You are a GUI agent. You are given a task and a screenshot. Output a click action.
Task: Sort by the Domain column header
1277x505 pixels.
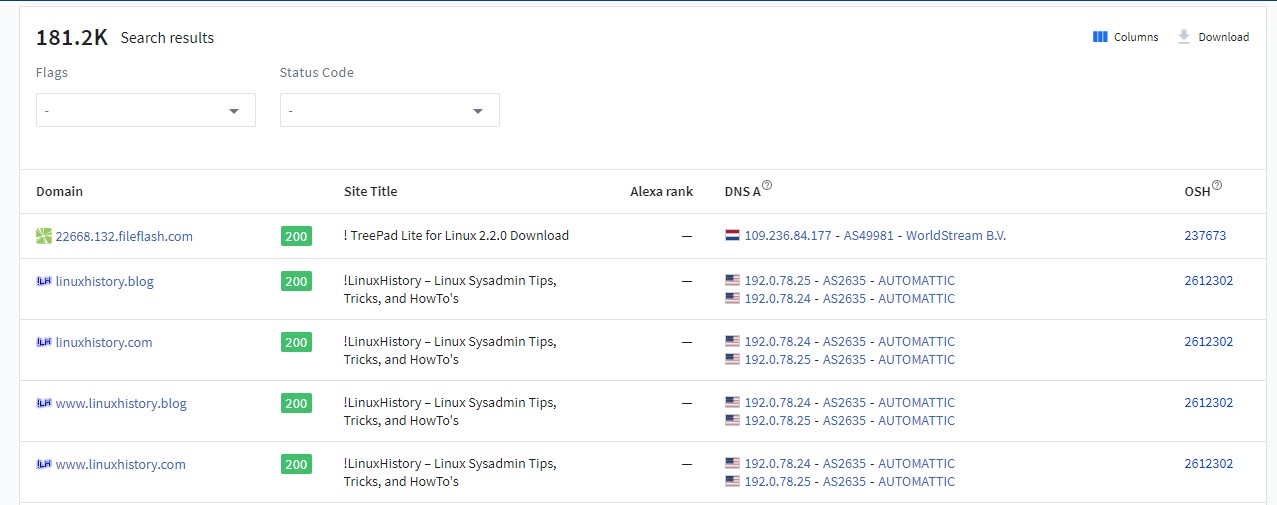[x=59, y=191]
